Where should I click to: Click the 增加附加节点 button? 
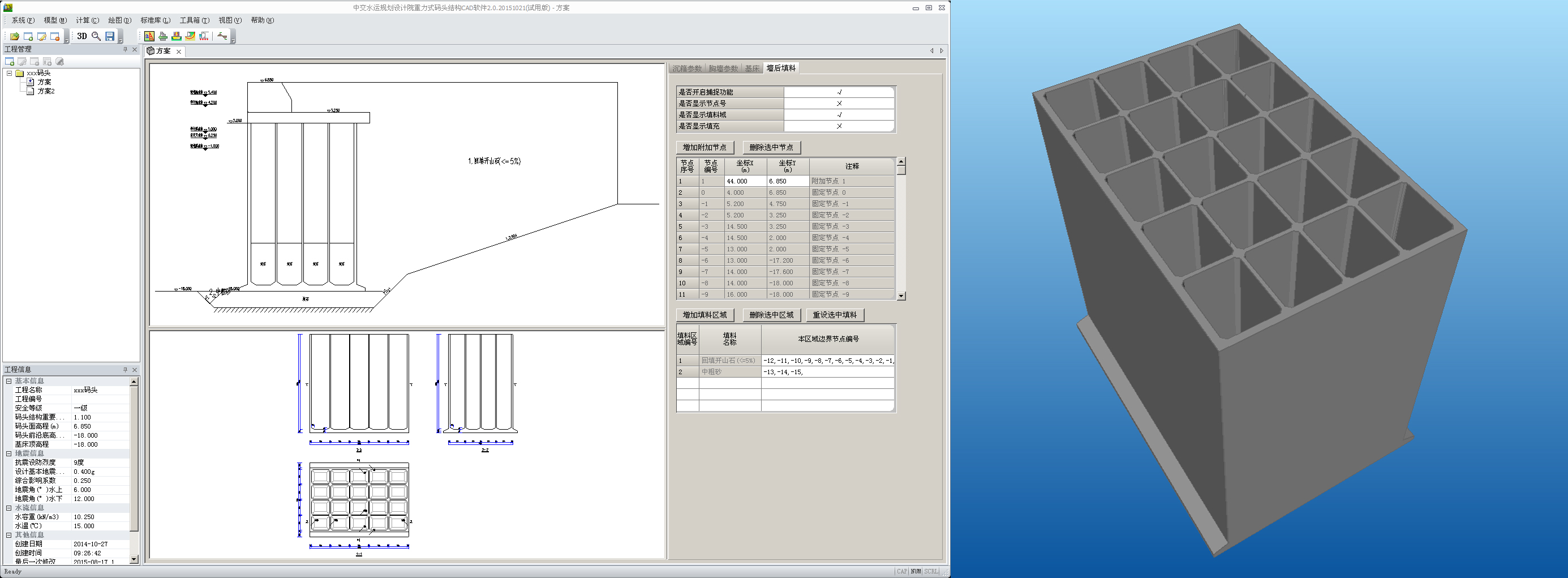coord(704,147)
